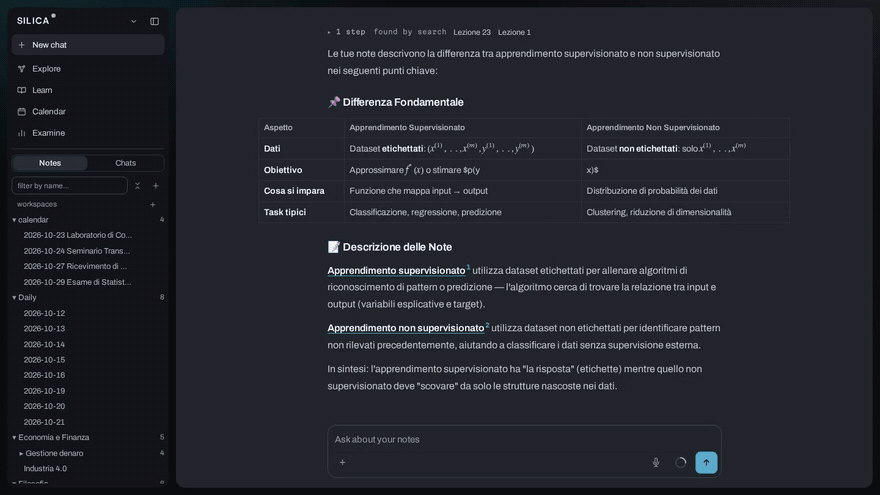Open the Apprendimento supervisionato link
Image resolution: width=880 pixels, height=495 pixels.
[396, 271]
